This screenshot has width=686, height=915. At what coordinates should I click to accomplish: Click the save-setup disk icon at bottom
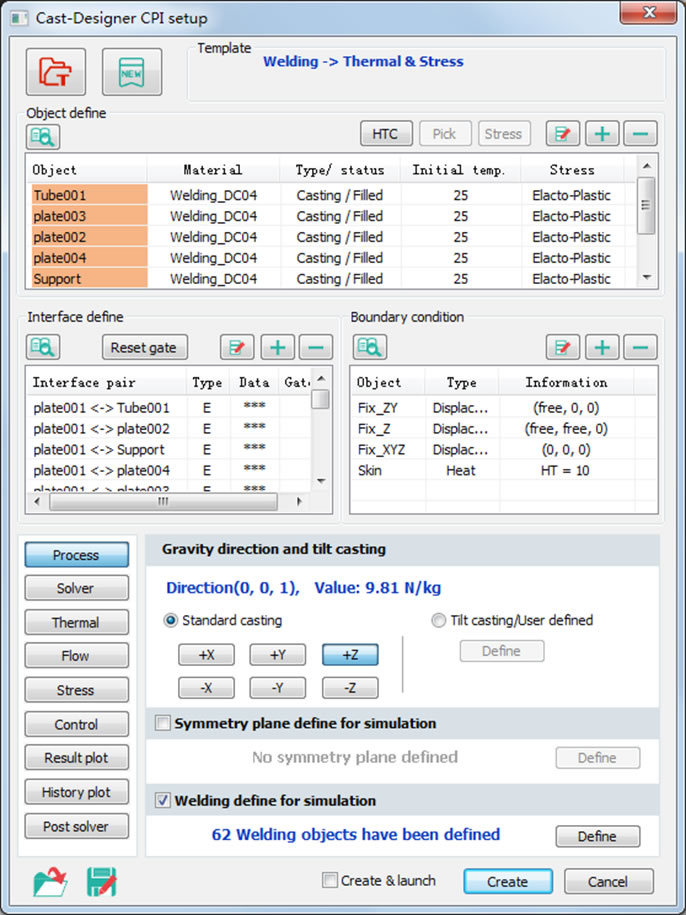(x=102, y=881)
